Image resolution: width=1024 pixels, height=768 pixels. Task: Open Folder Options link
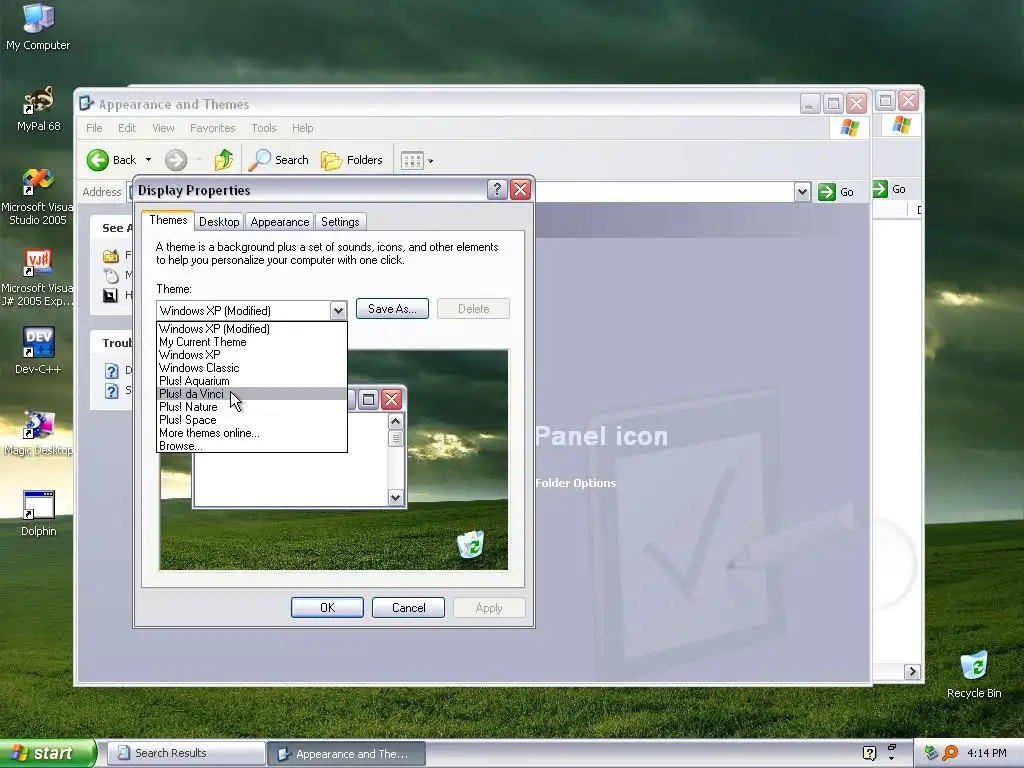[x=575, y=483]
